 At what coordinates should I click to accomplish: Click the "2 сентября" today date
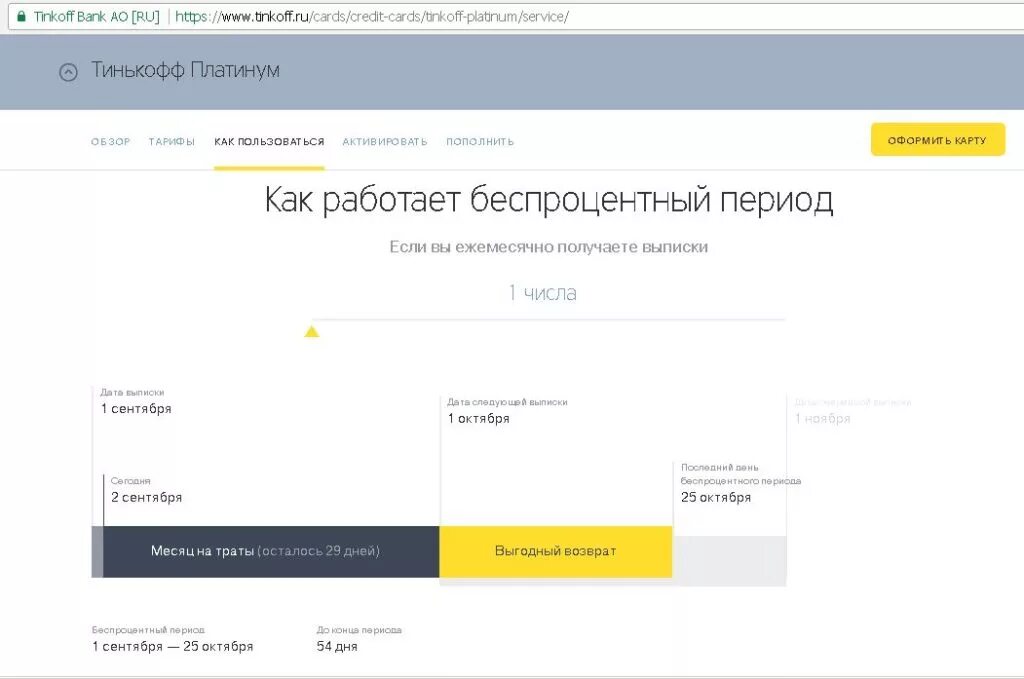pos(146,497)
